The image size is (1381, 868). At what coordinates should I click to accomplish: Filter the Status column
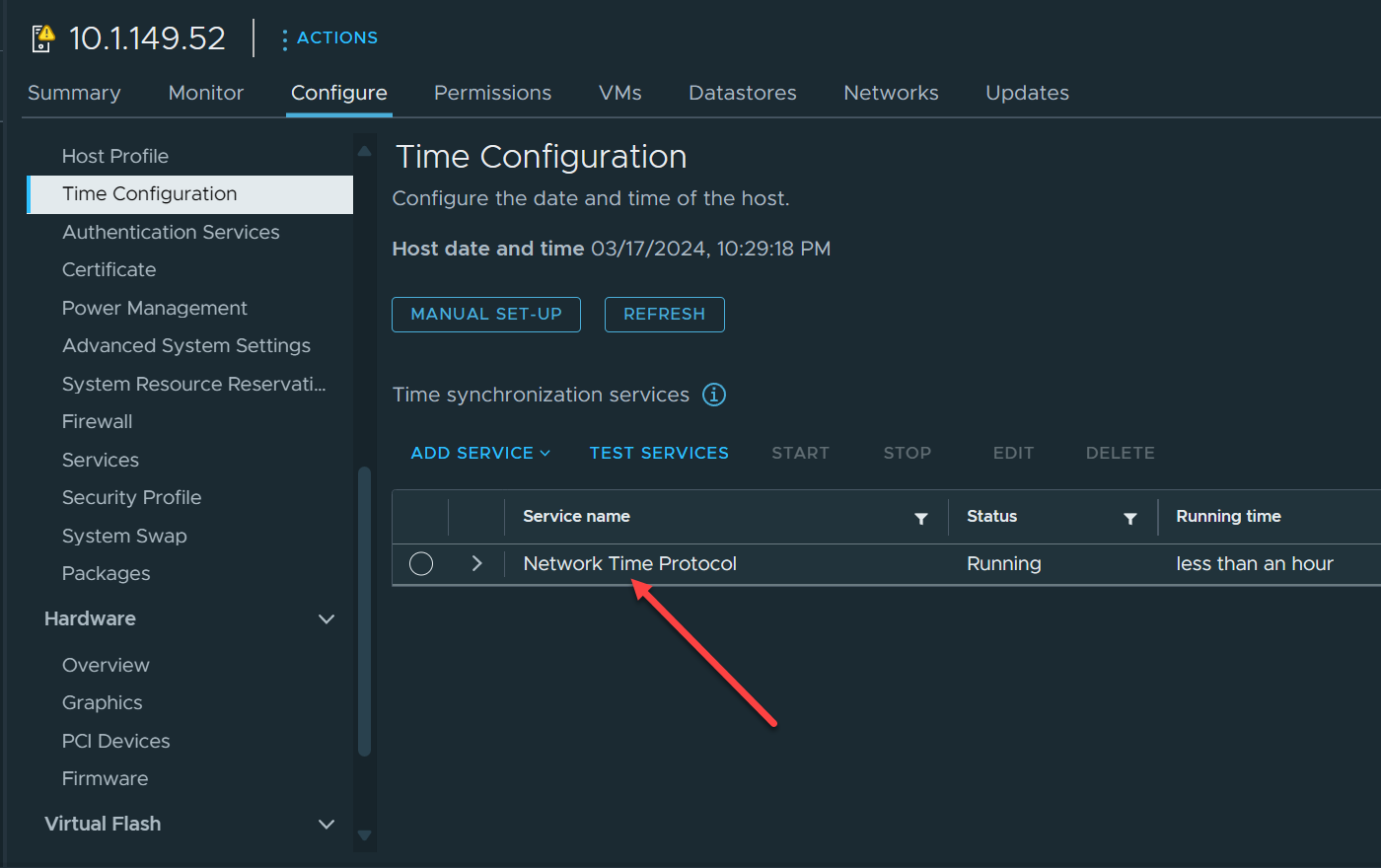(x=1130, y=518)
